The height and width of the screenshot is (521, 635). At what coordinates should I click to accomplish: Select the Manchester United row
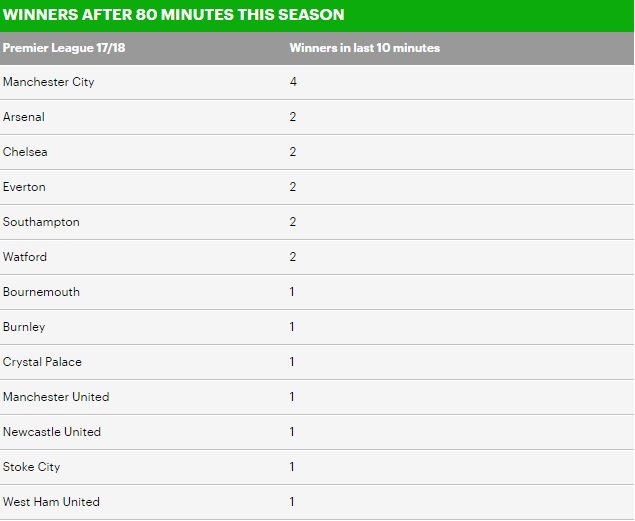(x=56, y=397)
